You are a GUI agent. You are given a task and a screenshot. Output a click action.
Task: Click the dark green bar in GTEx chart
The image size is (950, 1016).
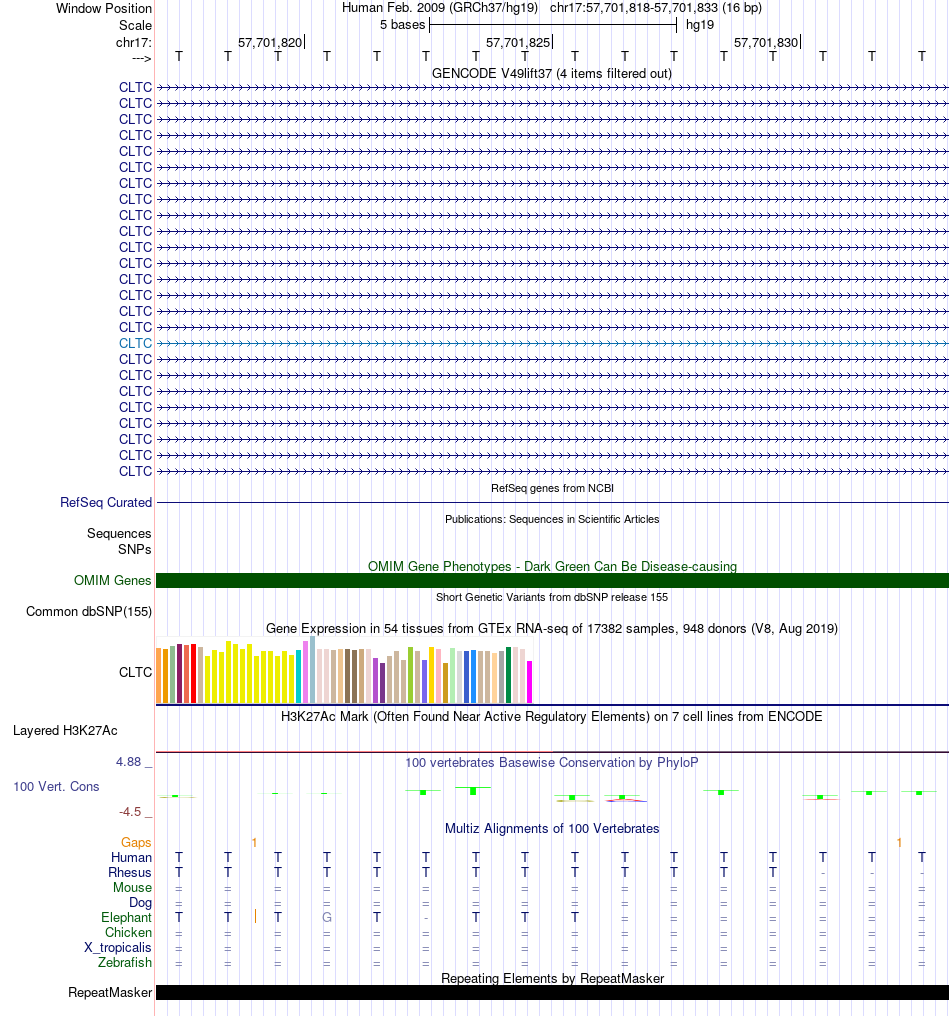click(509, 675)
